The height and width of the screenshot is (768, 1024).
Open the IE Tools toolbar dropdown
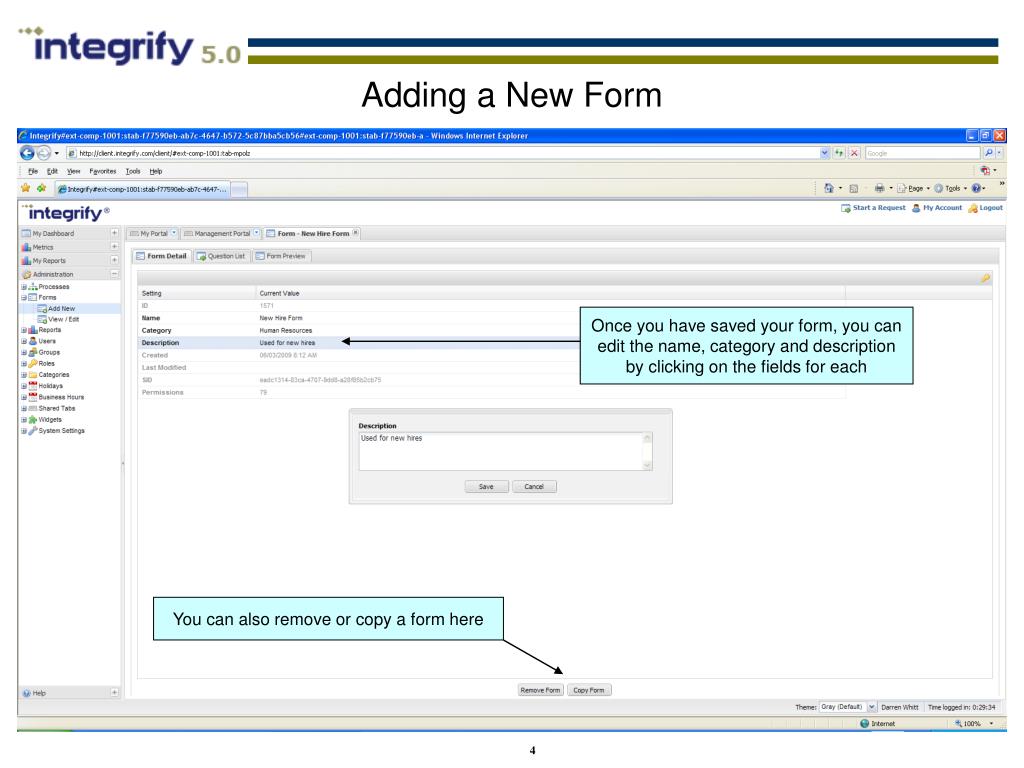pos(950,188)
